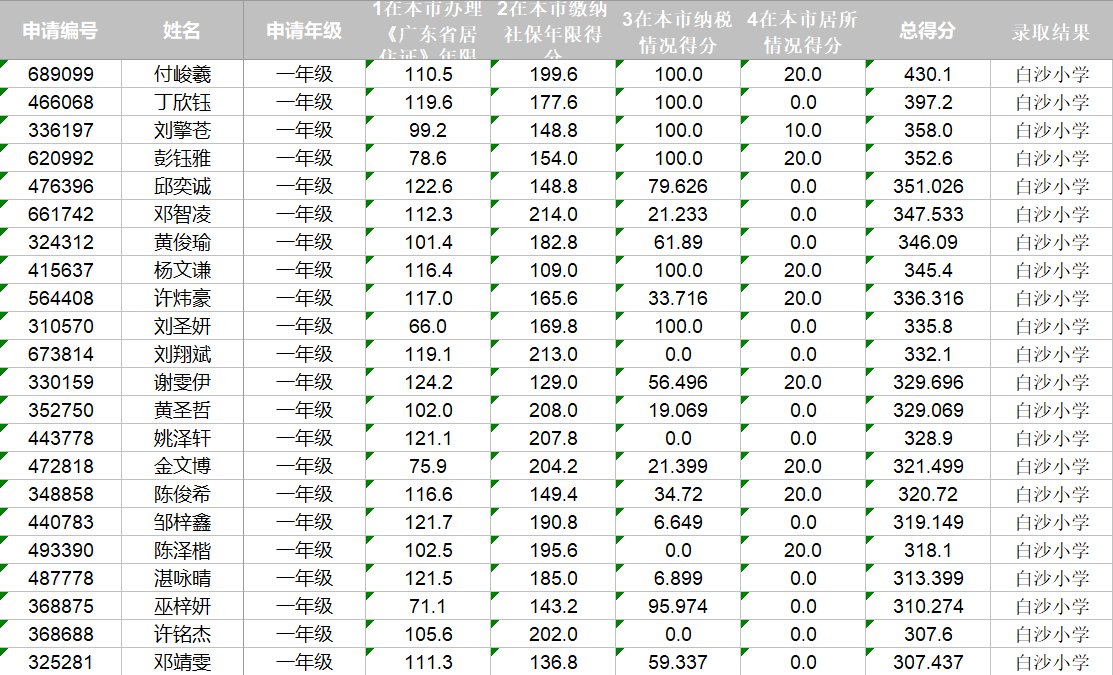This screenshot has width=1113, height=675.
Task: Select application number cell 689099
Action: click(x=61, y=74)
